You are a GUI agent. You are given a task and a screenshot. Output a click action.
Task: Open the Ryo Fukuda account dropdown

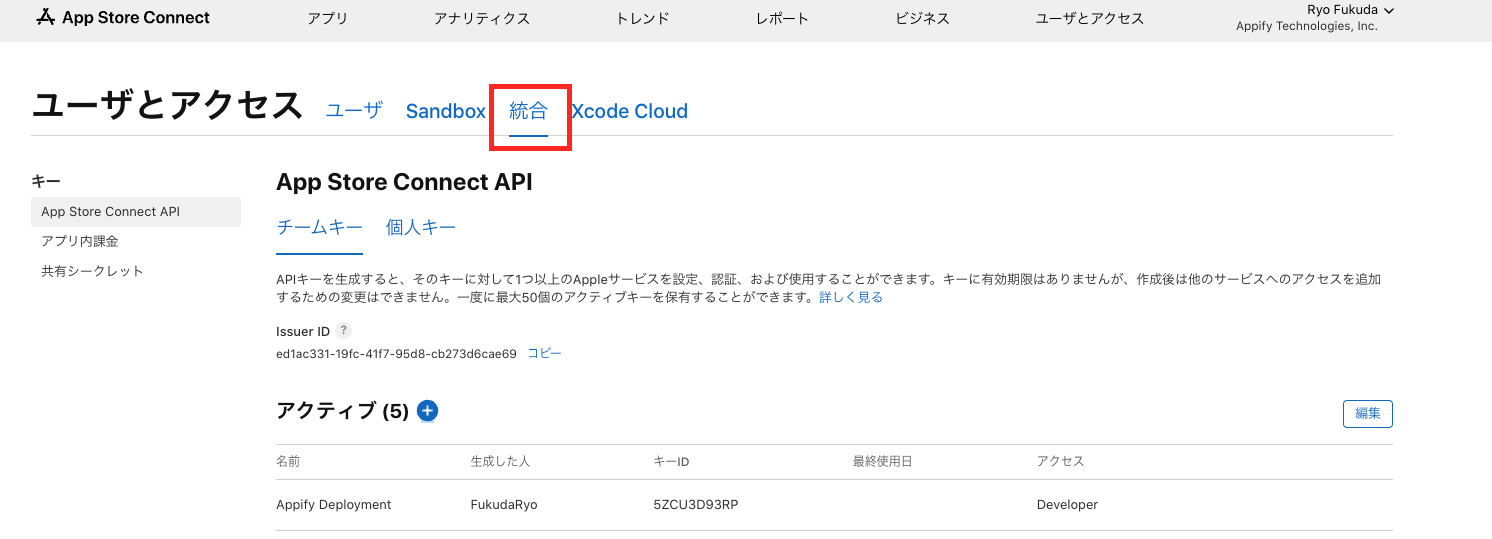tap(1350, 10)
